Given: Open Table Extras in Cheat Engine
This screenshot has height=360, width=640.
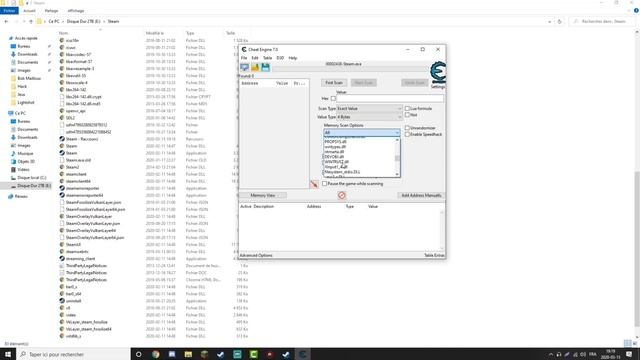Looking at the screenshot, I should [x=434, y=256].
